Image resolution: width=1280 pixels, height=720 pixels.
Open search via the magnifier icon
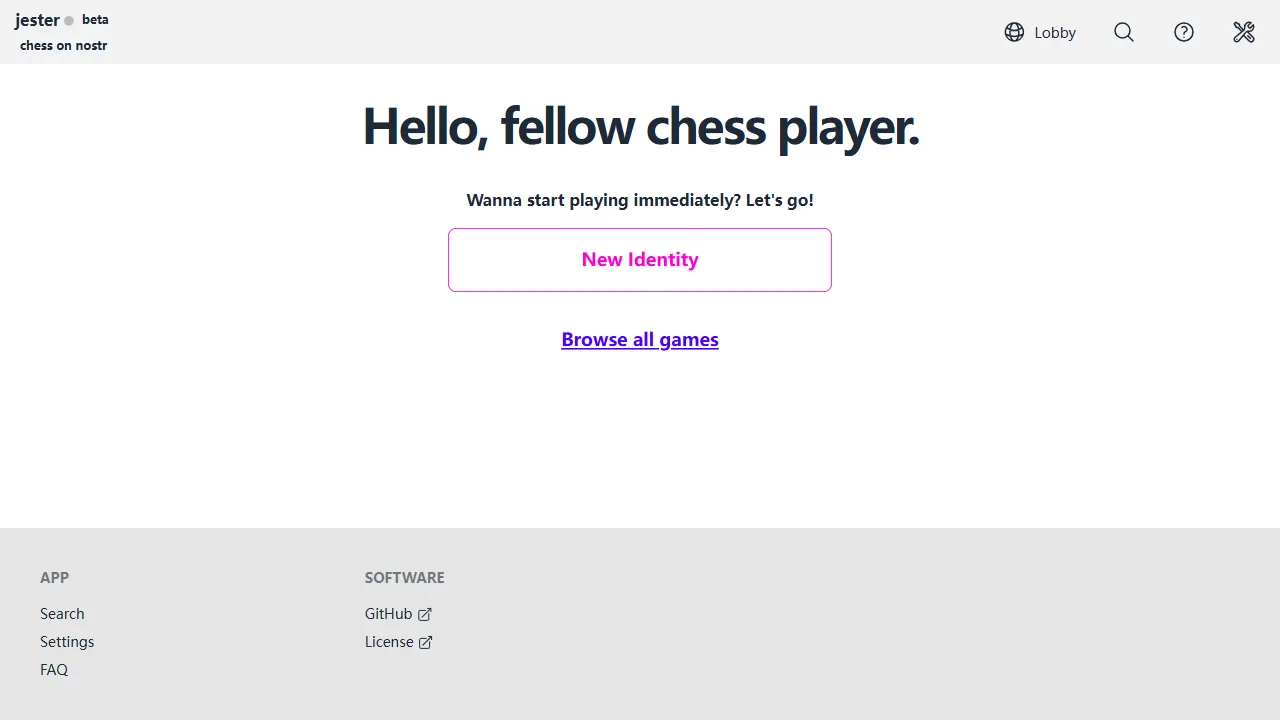point(1124,32)
